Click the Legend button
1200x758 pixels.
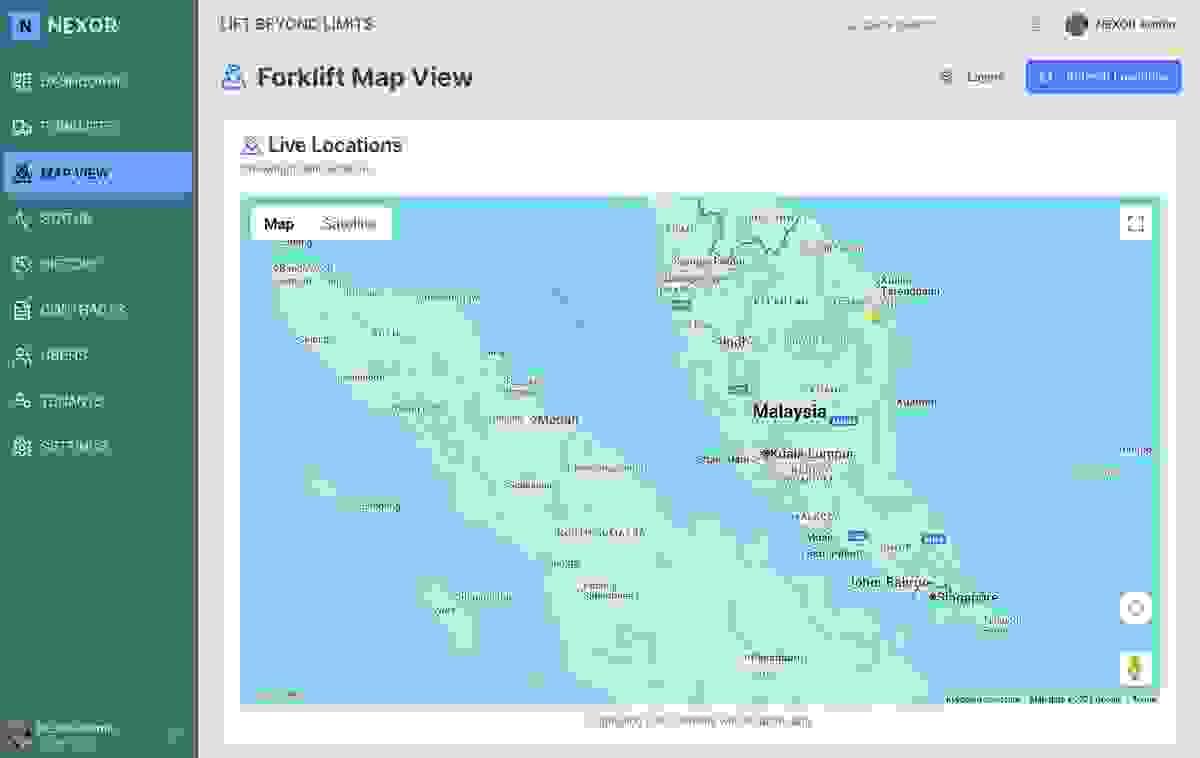click(x=973, y=77)
